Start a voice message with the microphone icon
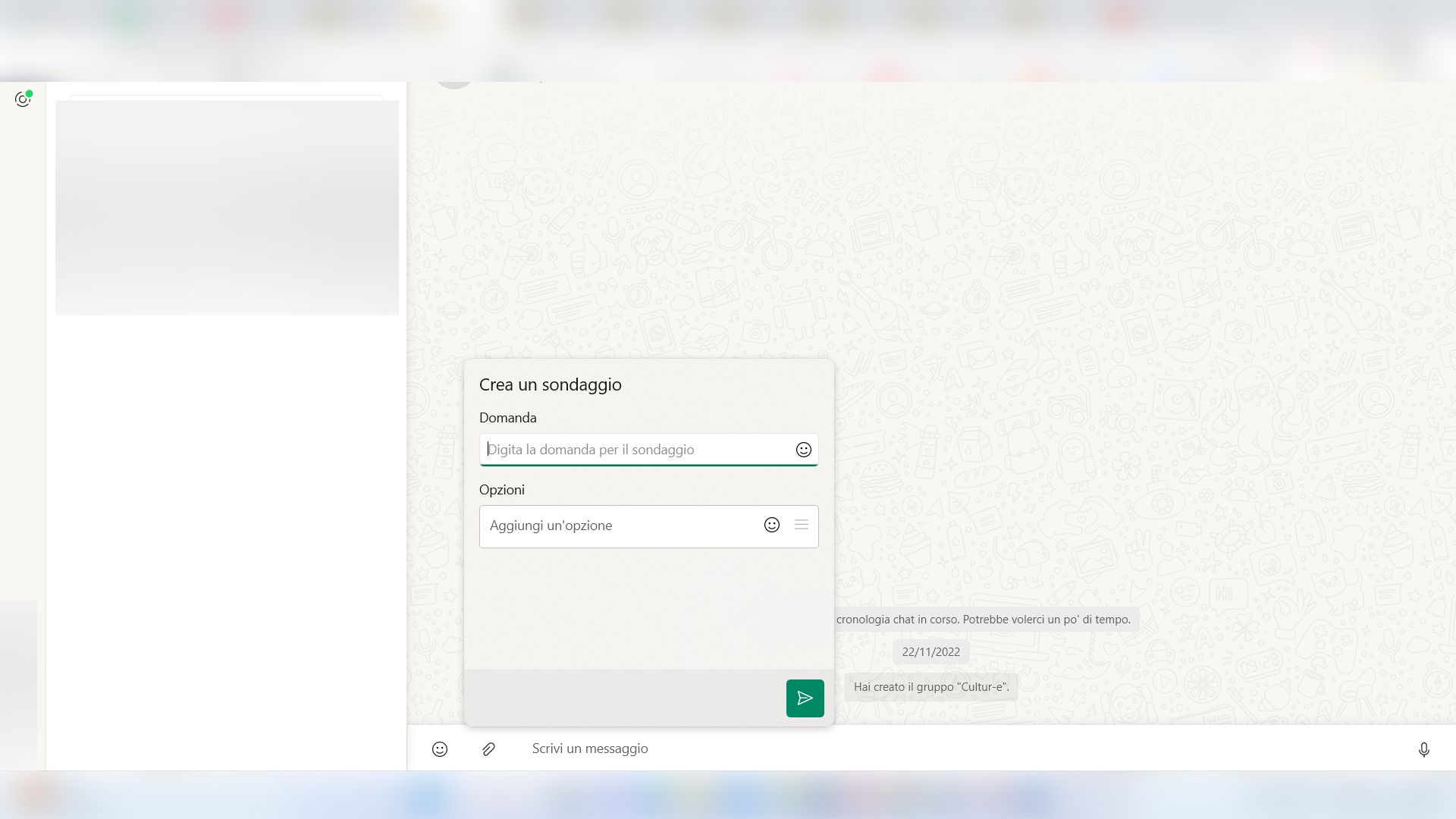This screenshot has width=1456, height=819. coord(1424,749)
